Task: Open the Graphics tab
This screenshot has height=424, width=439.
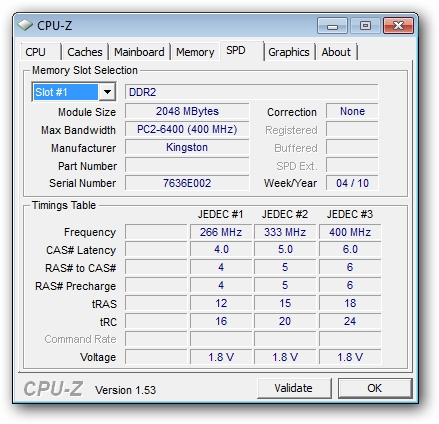Action: [x=289, y=52]
